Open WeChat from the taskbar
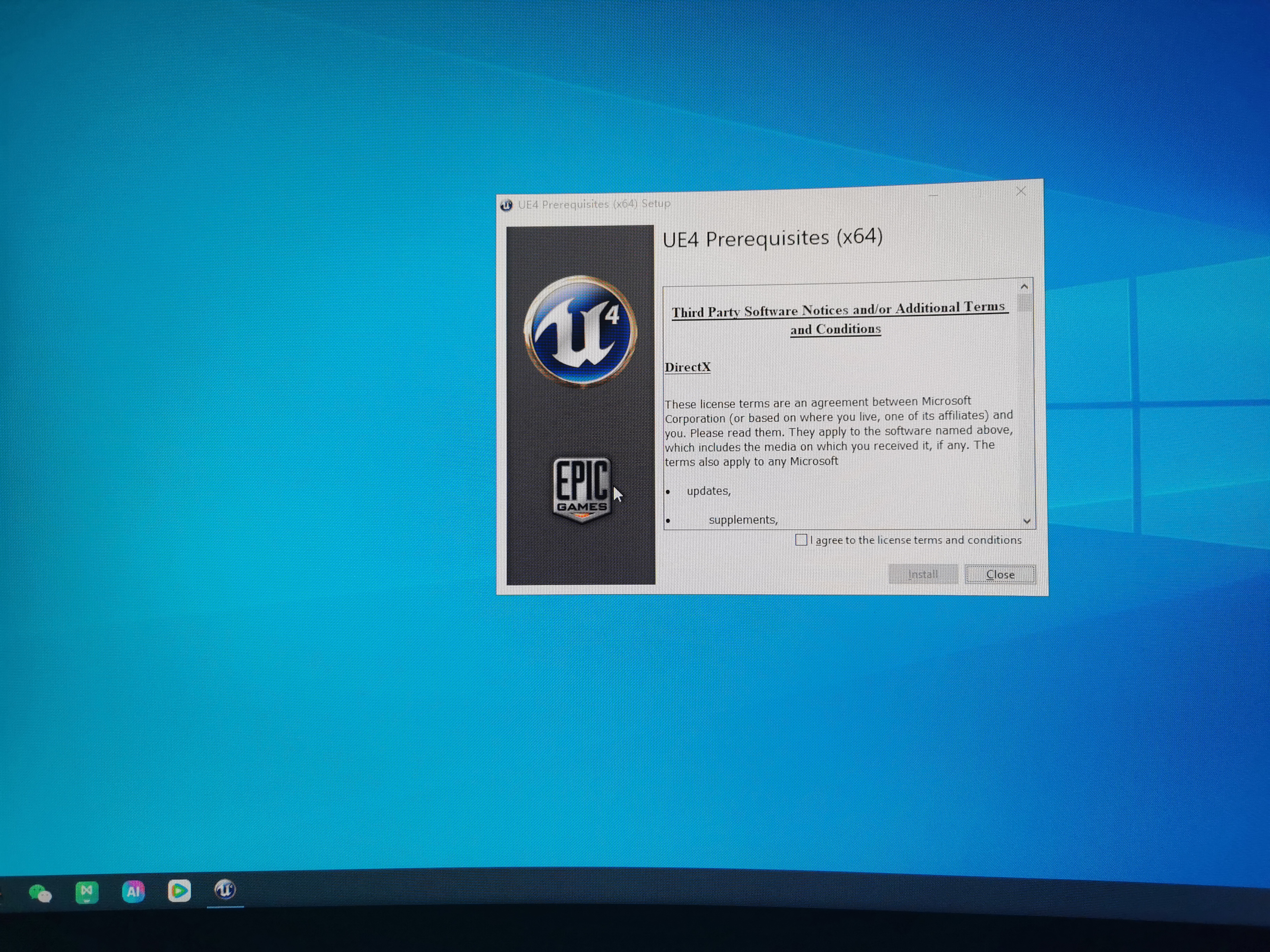This screenshot has width=1270, height=952. pyautogui.click(x=40, y=893)
